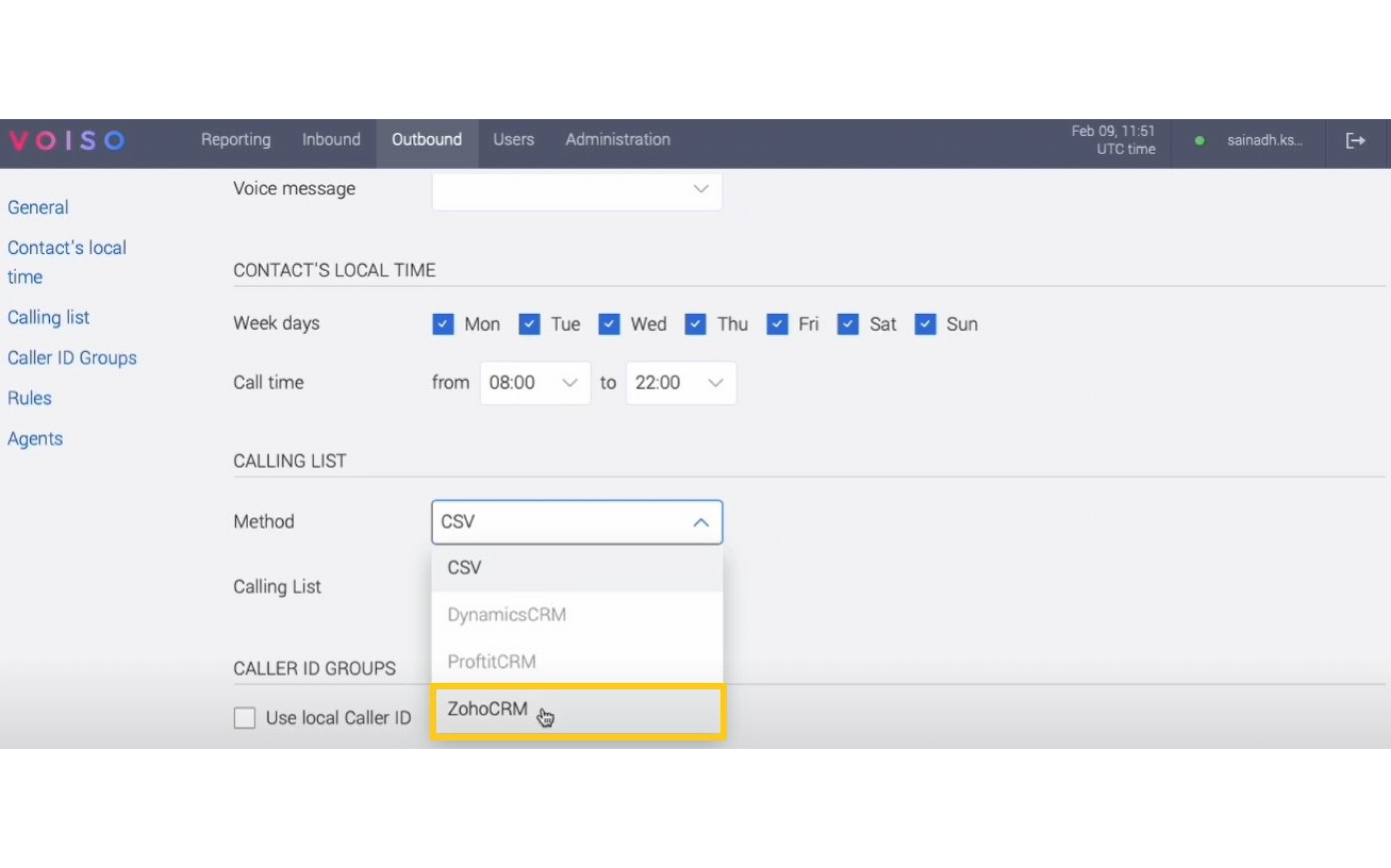The image size is (1391, 868).
Task: Uncheck the Mon weekday checkbox
Action: (443, 324)
